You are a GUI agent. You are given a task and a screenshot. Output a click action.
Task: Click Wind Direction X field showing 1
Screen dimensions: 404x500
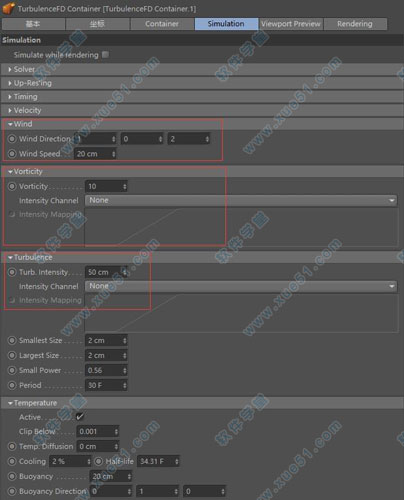click(95, 139)
